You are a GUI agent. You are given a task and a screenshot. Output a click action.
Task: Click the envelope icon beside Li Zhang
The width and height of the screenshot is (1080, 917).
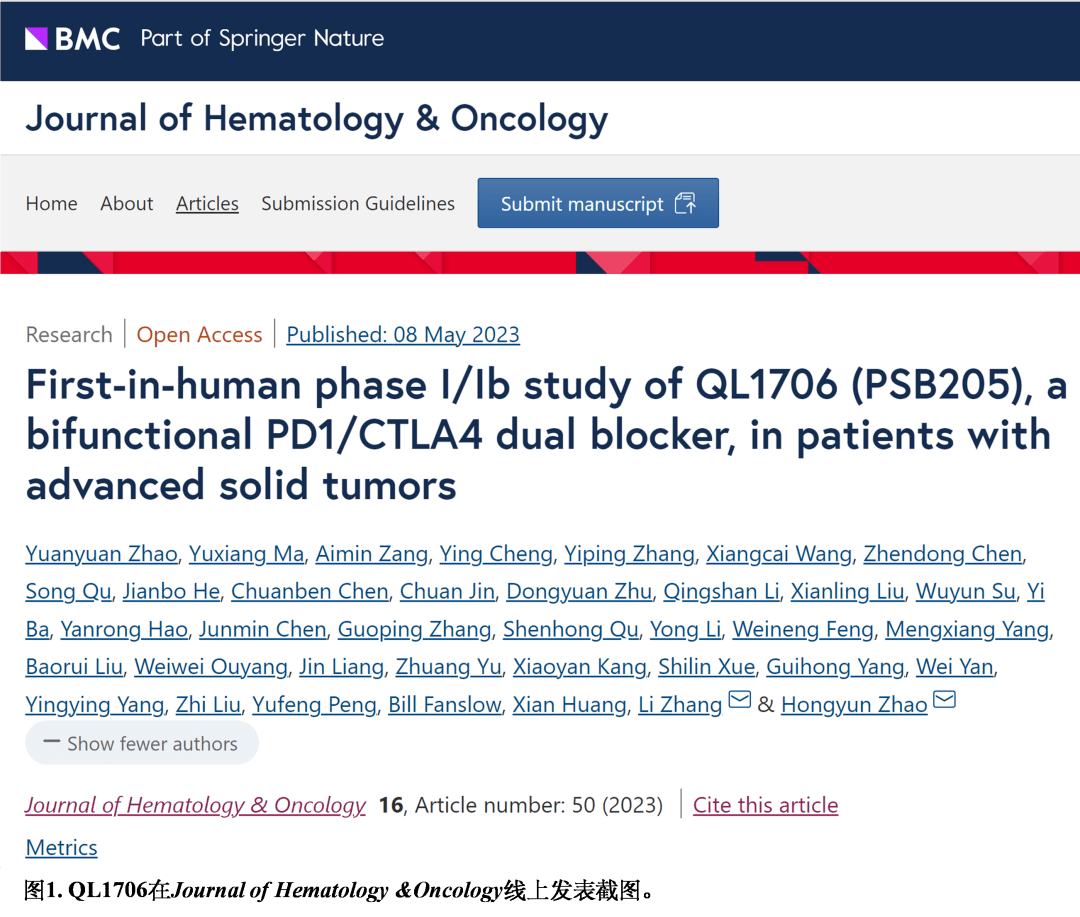coord(740,700)
